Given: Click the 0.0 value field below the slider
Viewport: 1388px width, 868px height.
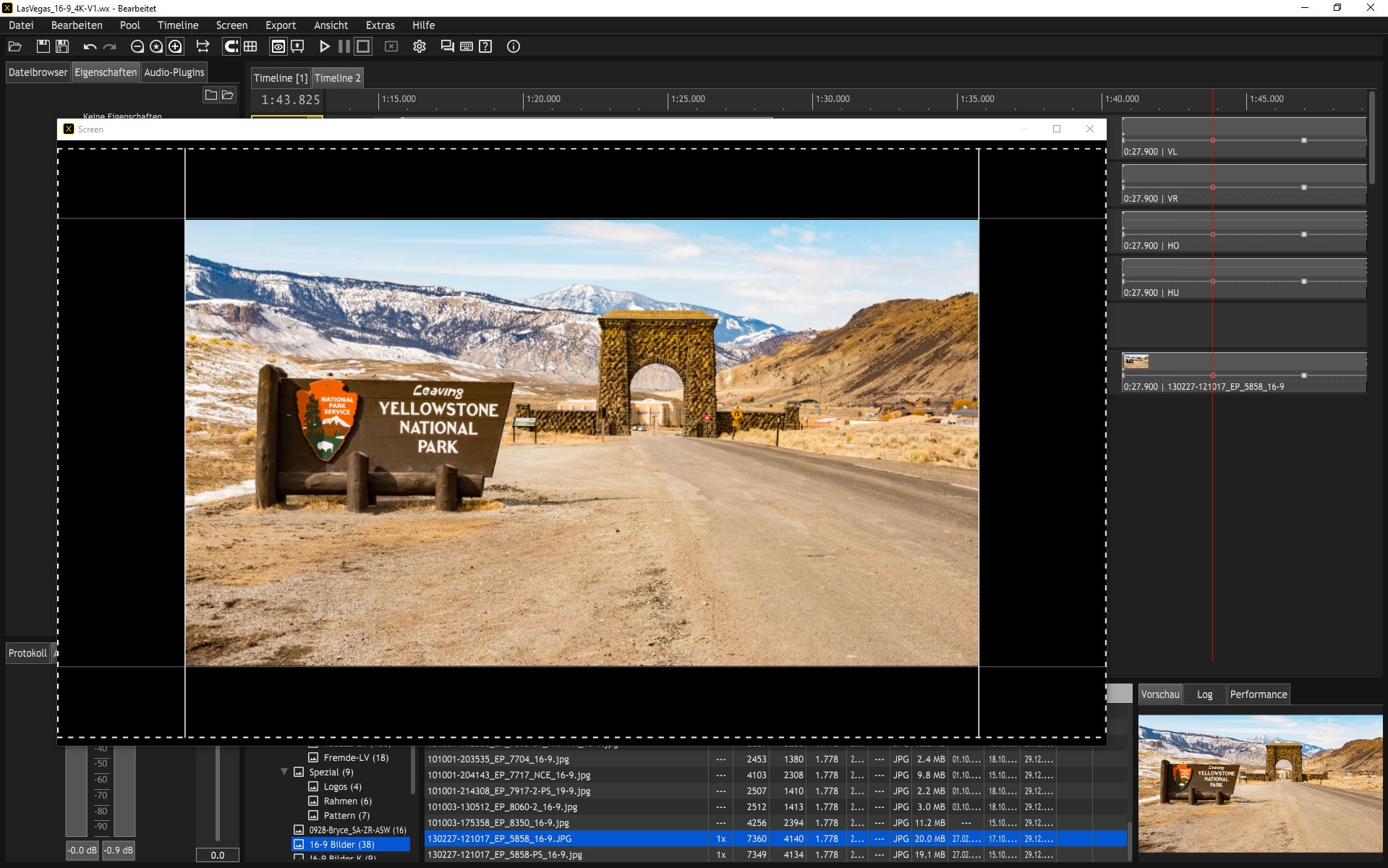Looking at the screenshot, I should [x=218, y=855].
